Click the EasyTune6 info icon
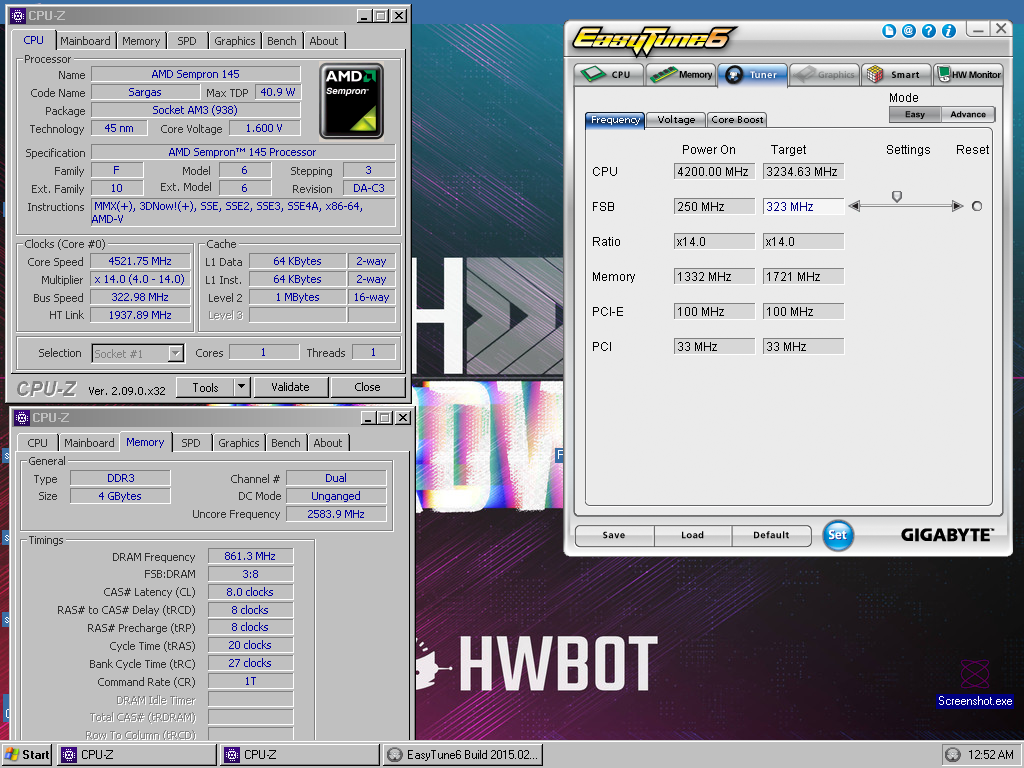 [x=949, y=31]
